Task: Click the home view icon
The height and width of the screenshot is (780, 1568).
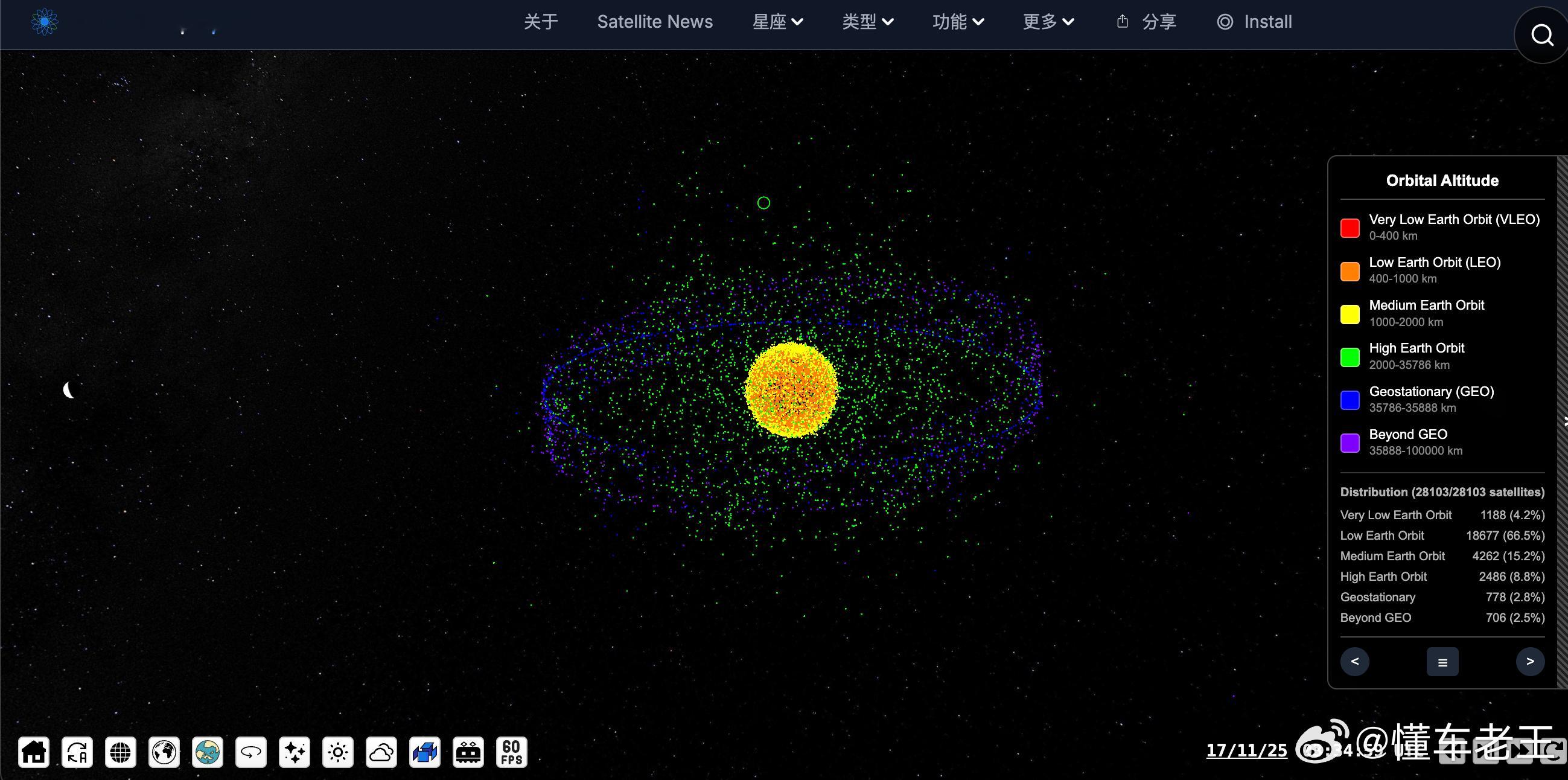Action: point(33,752)
